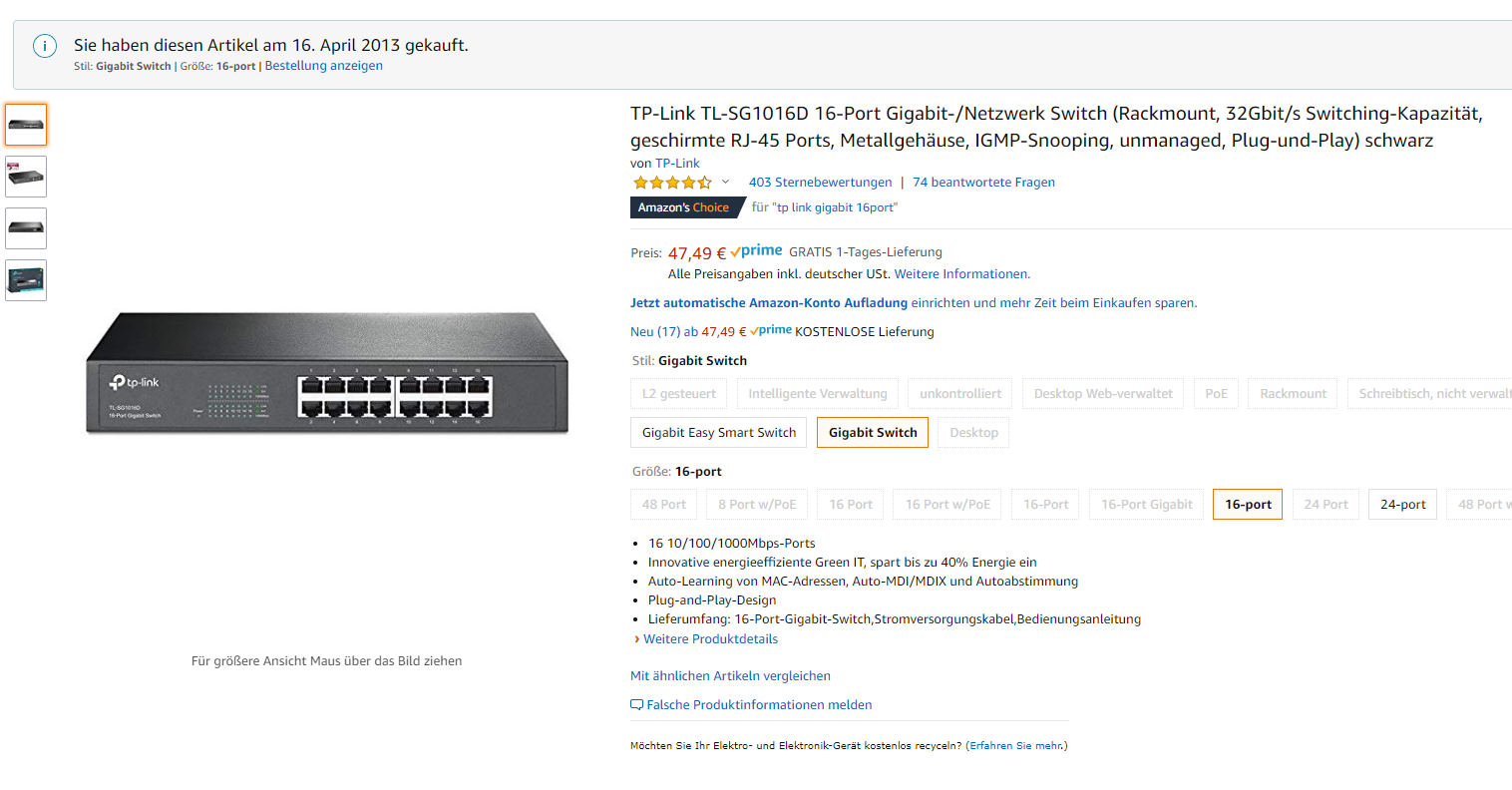The width and height of the screenshot is (1512, 790).
Task: Click the Amazon's Choice badge
Action: 684,207
